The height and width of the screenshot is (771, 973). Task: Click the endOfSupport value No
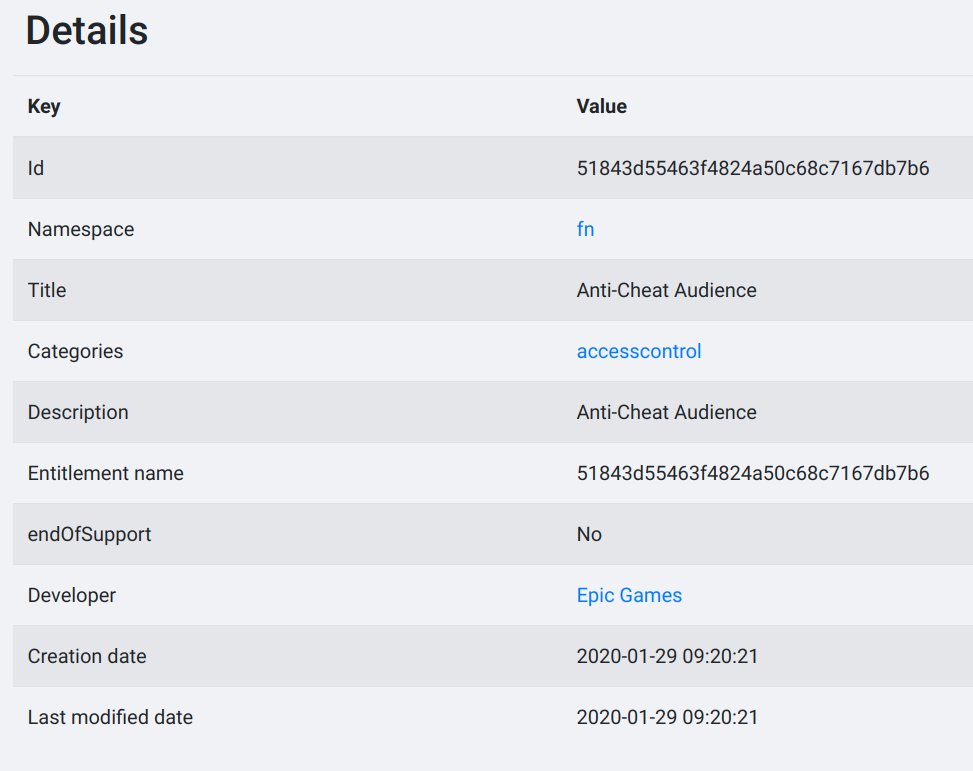(589, 534)
